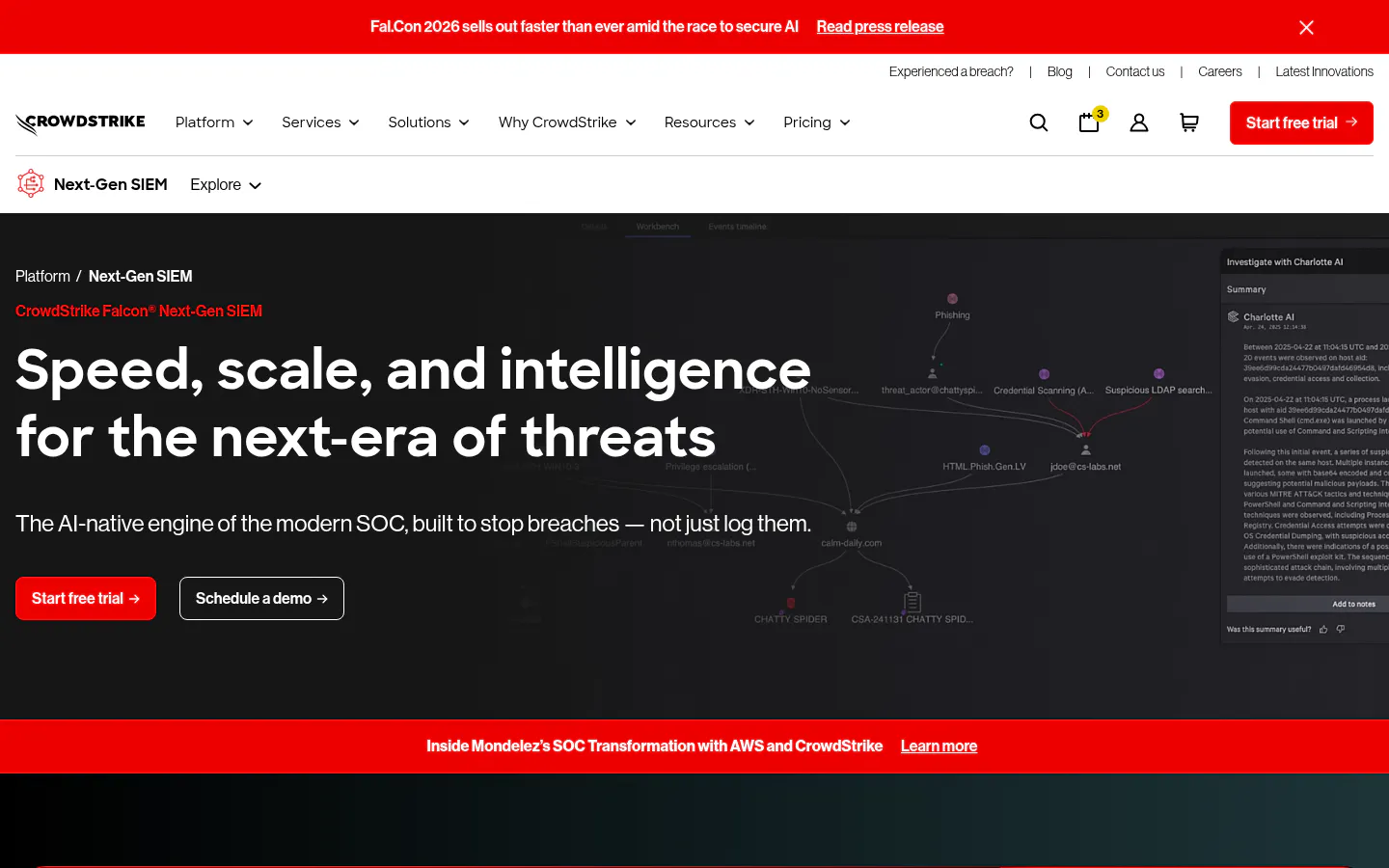Click the thumbs down summary feedback icon
The height and width of the screenshot is (868, 1389).
1341,629
